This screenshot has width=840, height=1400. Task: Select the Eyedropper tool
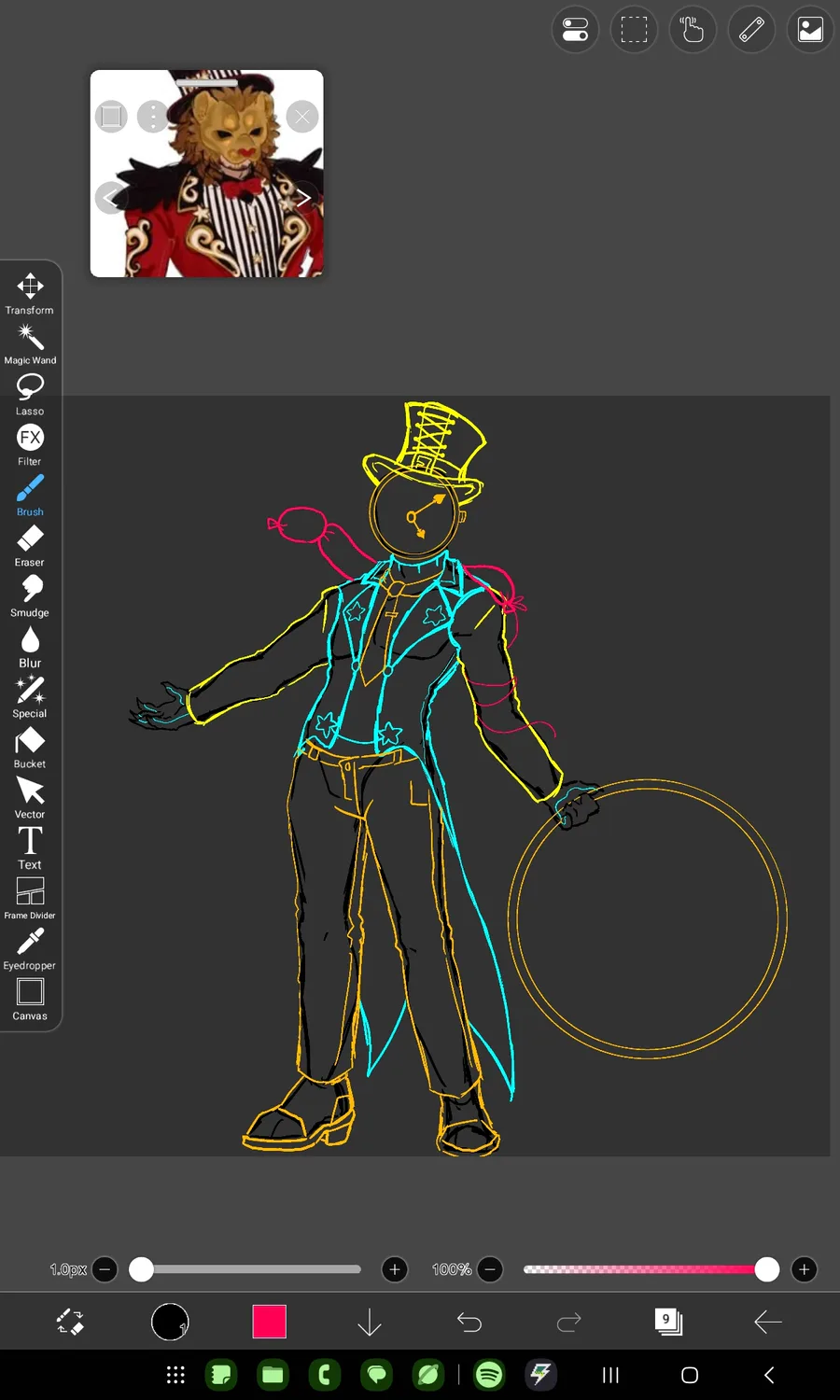point(30,948)
